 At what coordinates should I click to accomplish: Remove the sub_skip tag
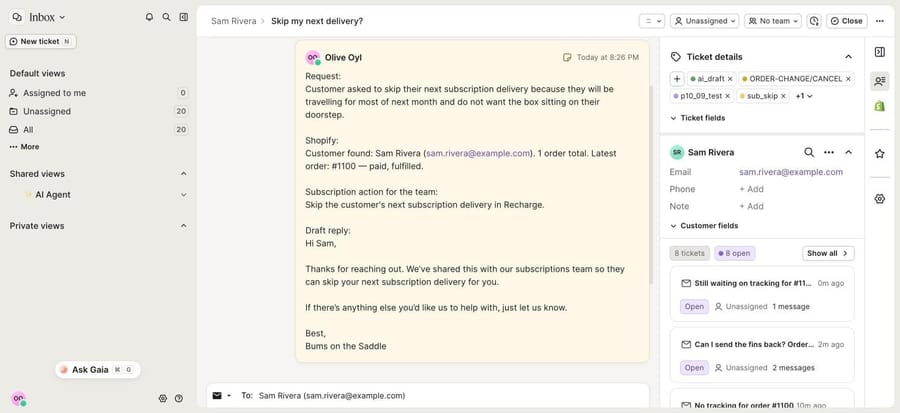coord(783,96)
